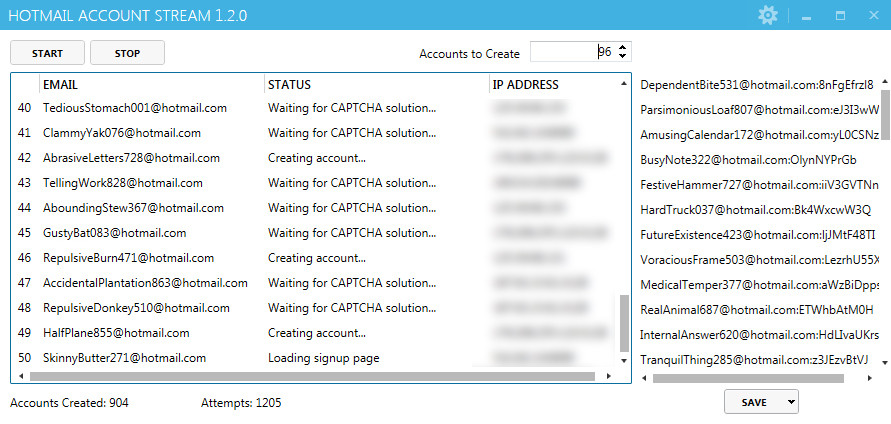Click BusyNote322 entry in created list
891x424 pixels.
pyautogui.click(x=748, y=160)
